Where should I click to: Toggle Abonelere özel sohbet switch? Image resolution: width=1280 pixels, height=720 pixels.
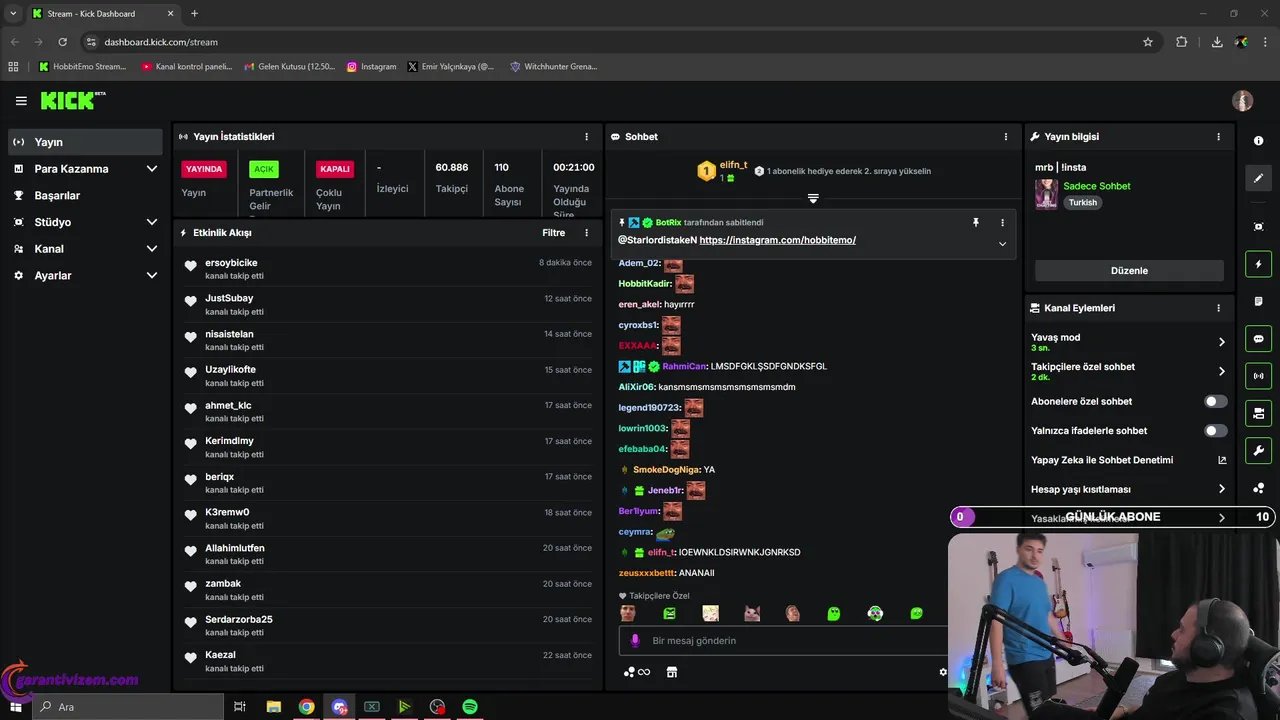coord(1215,401)
